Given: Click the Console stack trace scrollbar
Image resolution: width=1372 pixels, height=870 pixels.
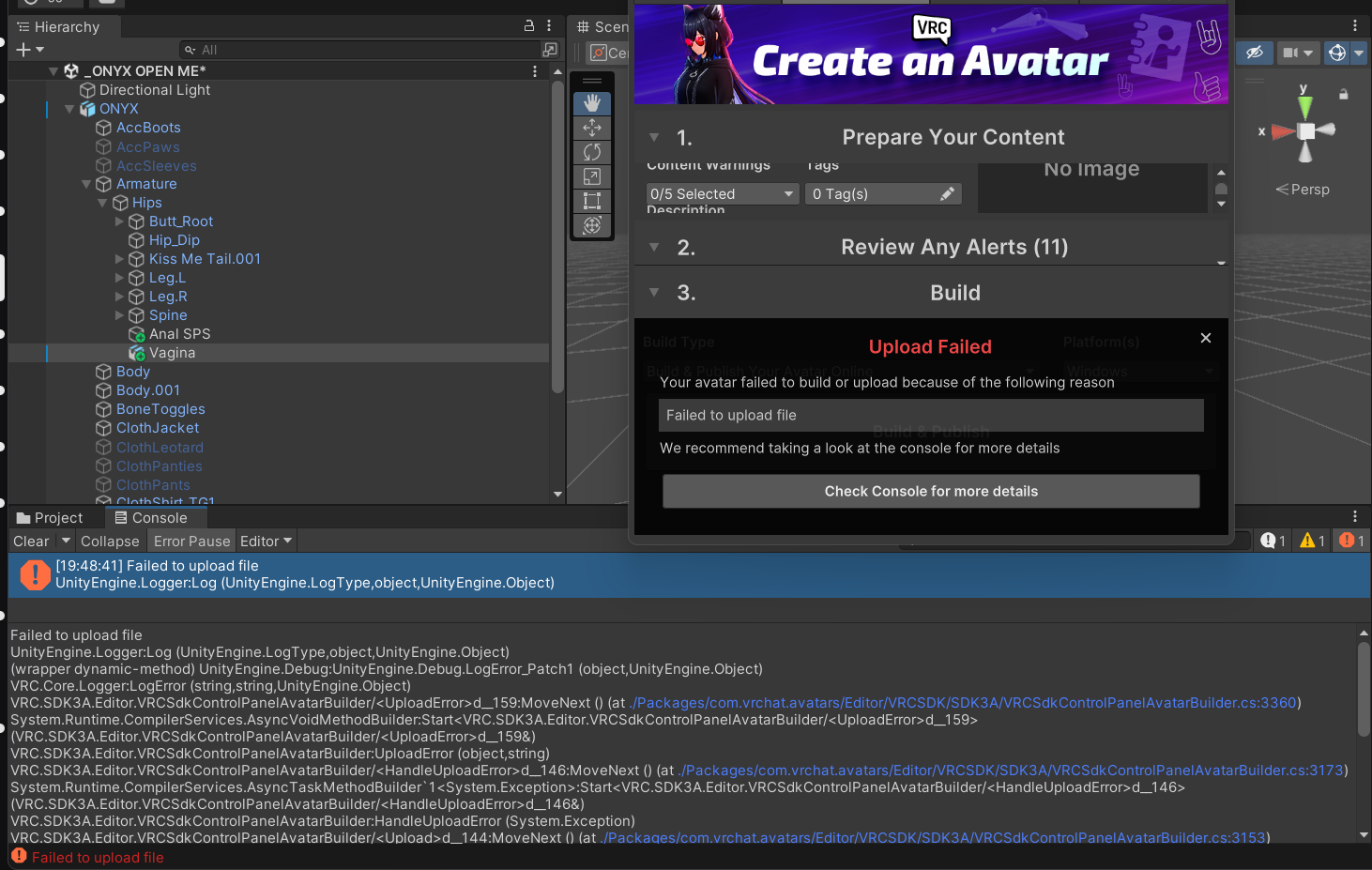Looking at the screenshot, I should pyautogui.click(x=1364, y=689).
